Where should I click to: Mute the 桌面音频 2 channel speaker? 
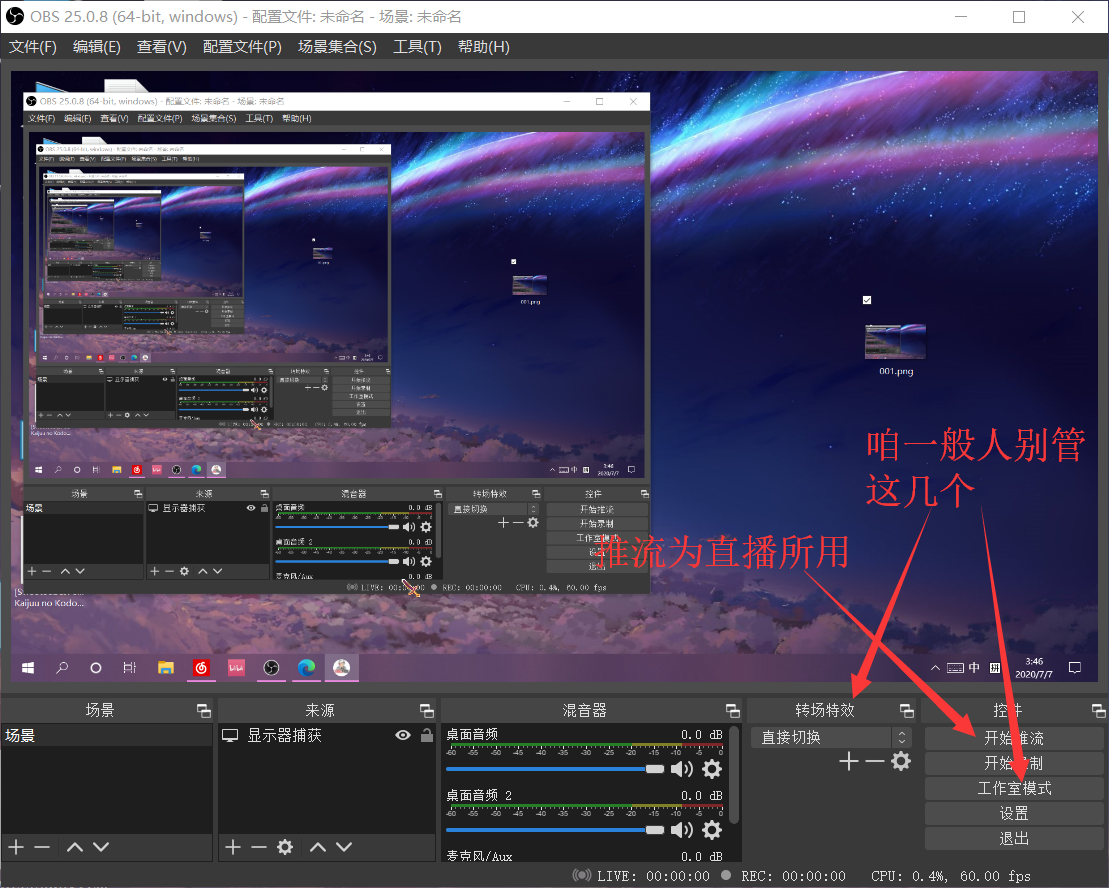pos(682,829)
